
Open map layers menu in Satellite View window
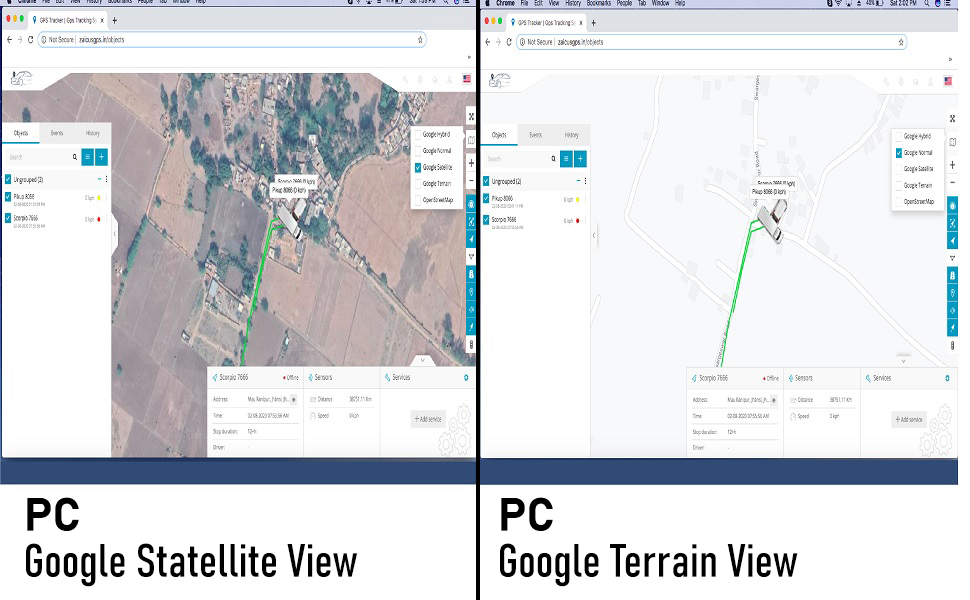(x=471, y=140)
